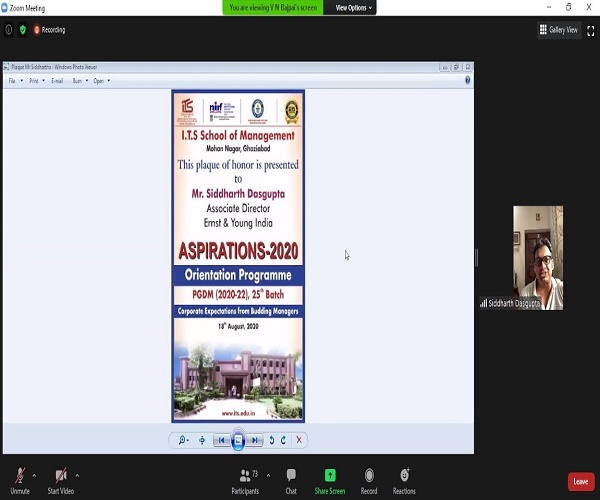Go to previous photo
The image size is (600, 500).
pos(222,440)
